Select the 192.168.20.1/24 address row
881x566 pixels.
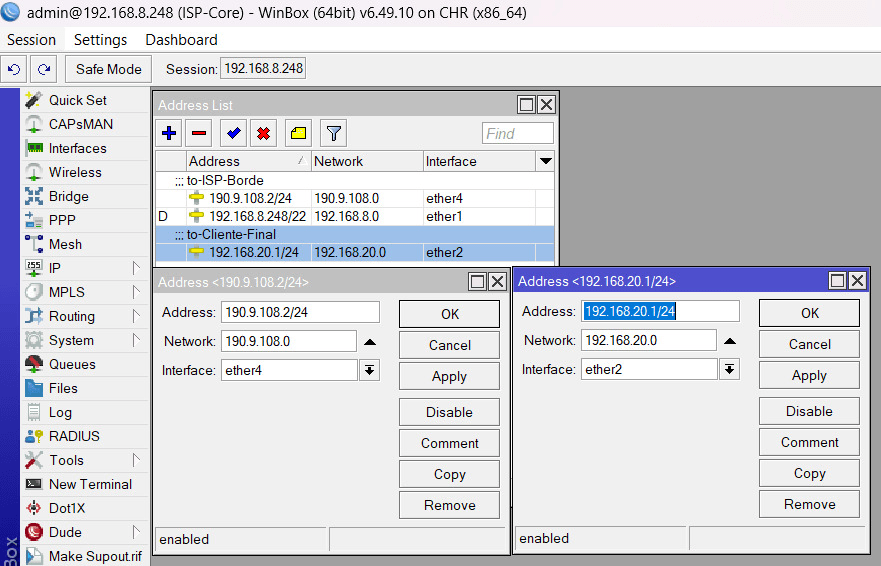click(x=355, y=252)
